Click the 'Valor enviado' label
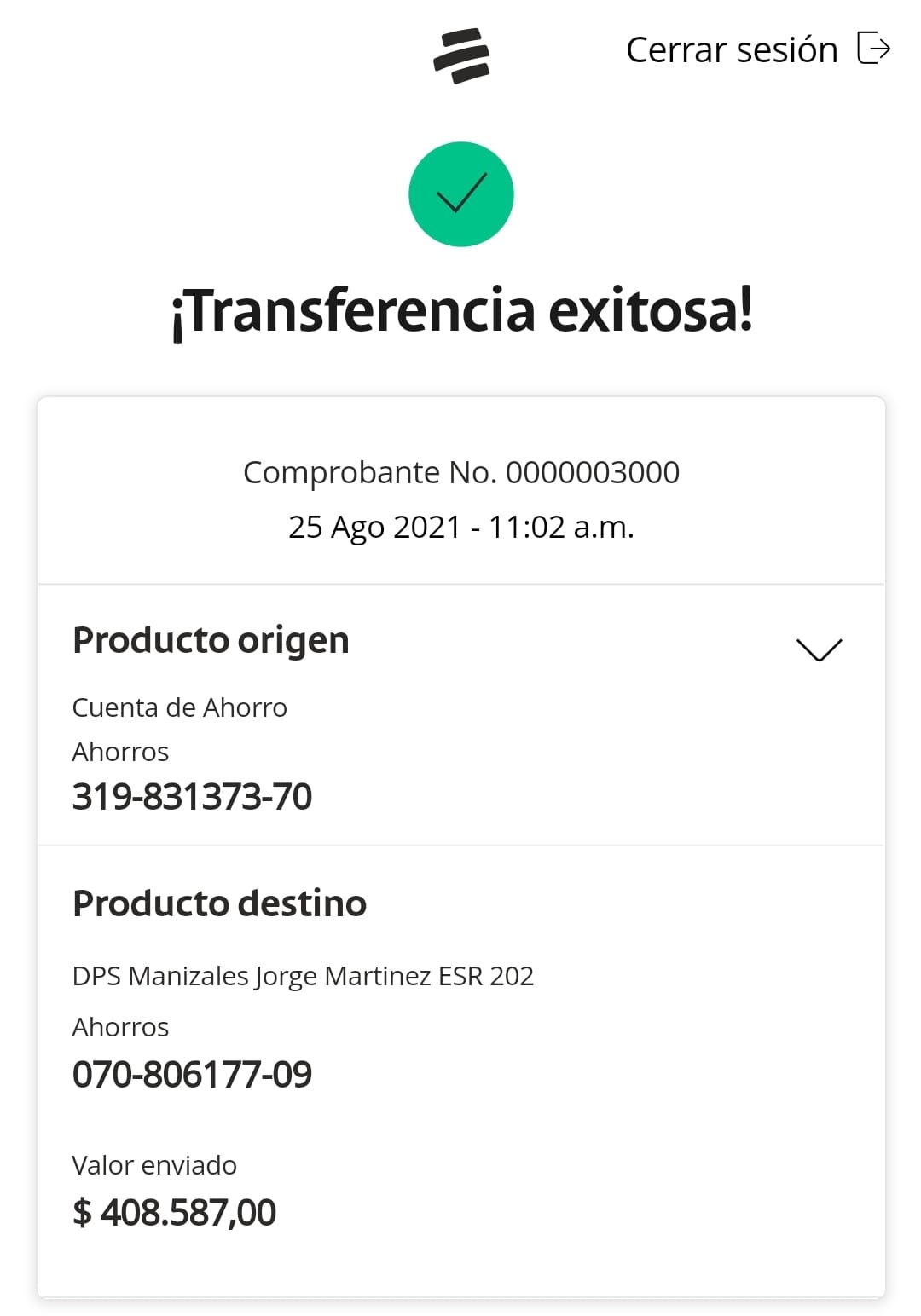The image size is (921, 1316). pos(154,1165)
